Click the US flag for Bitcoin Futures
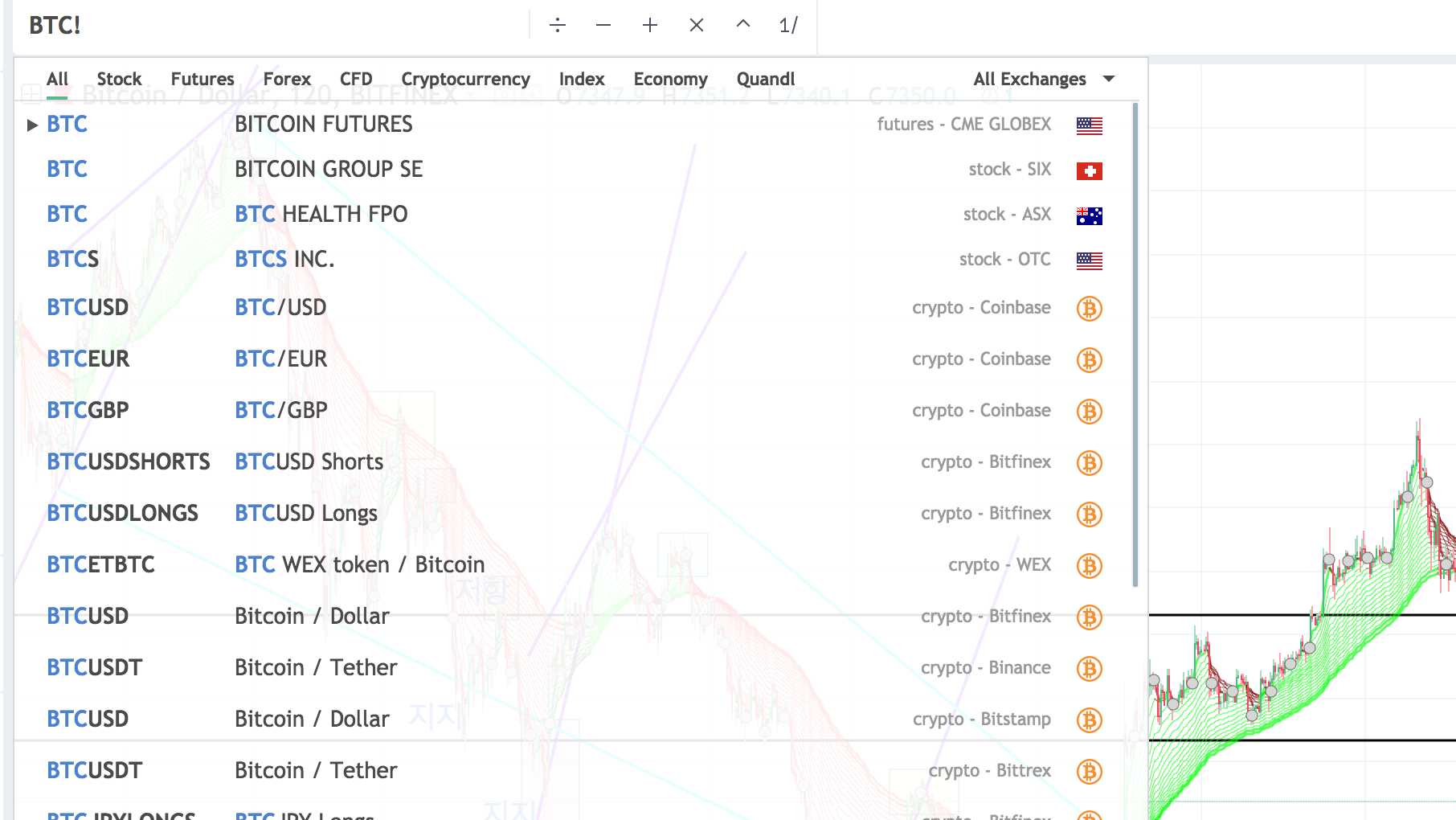The height and width of the screenshot is (820, 1456). pyautogui.click(x=1090, y=125)
